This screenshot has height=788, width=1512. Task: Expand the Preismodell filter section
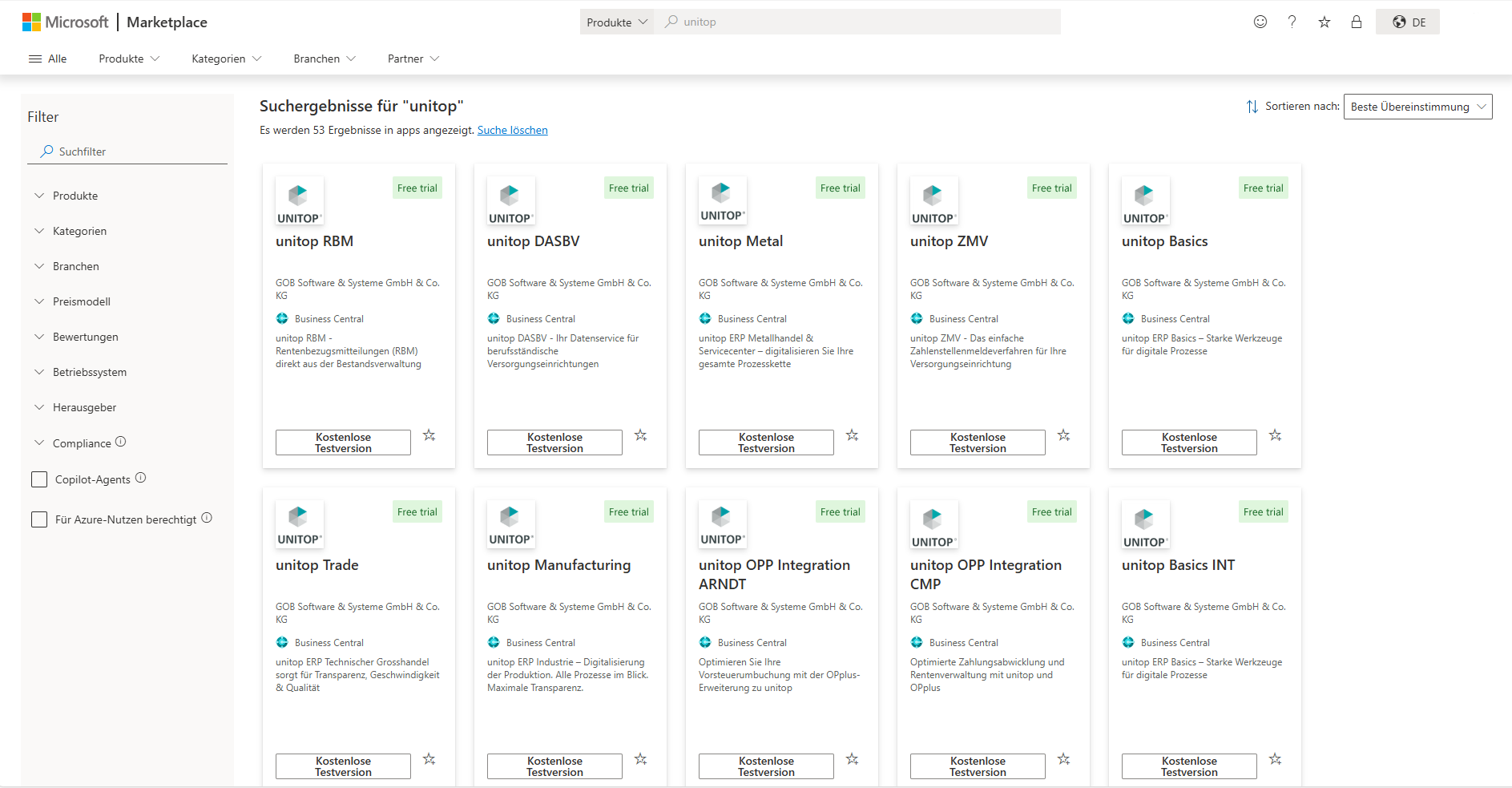coord(83,301)
